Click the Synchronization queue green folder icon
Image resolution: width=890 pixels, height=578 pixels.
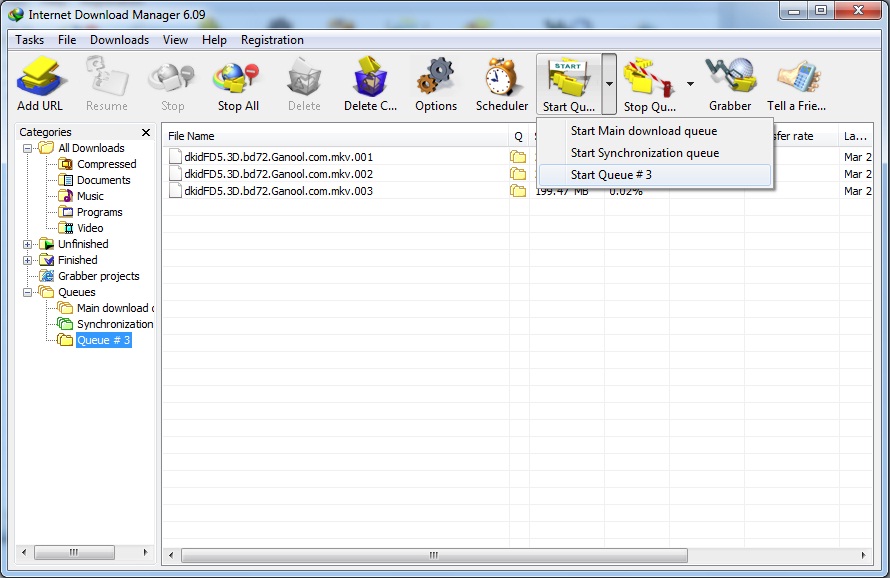[65, 324]
